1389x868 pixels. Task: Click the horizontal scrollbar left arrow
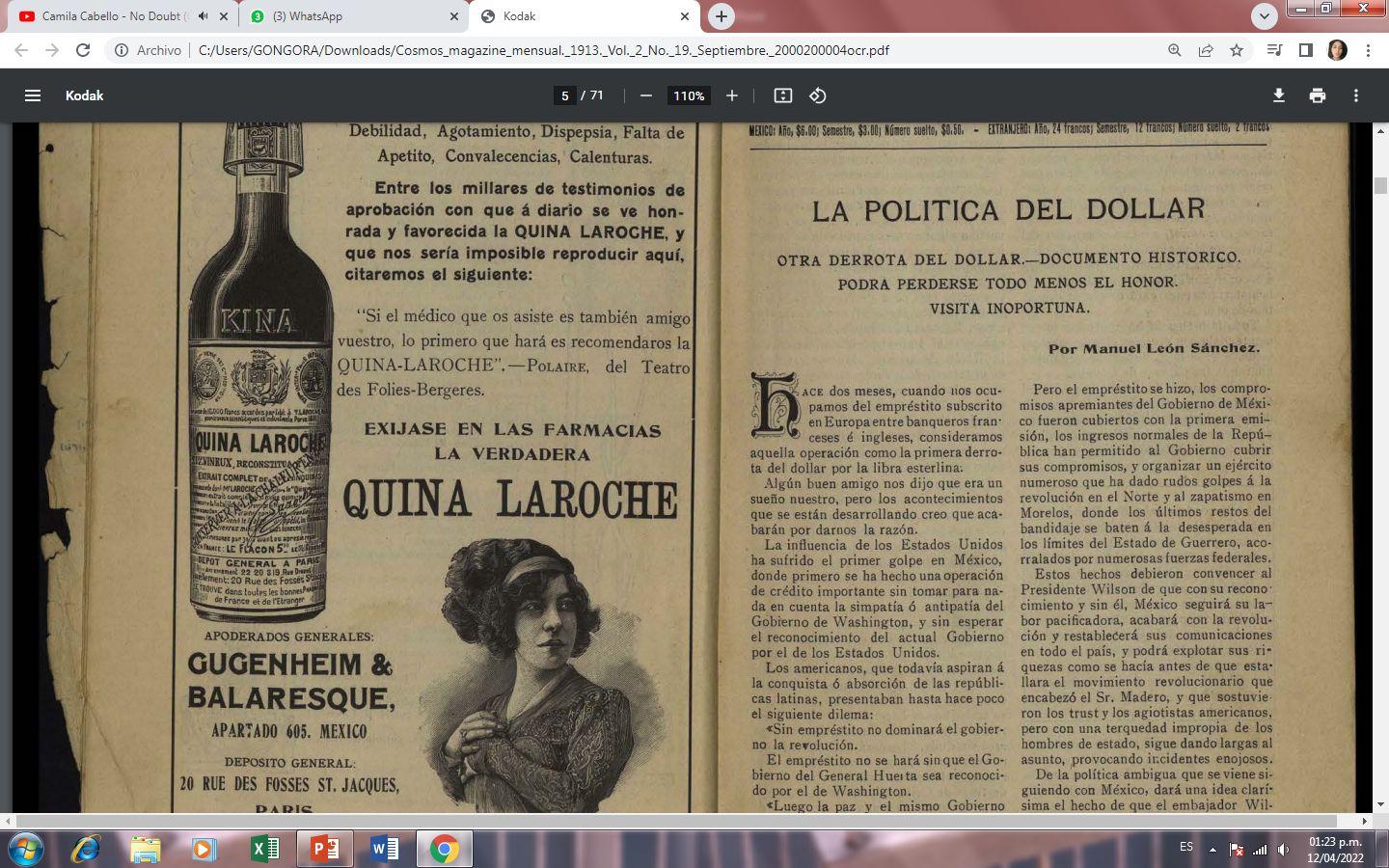(7, 822)
